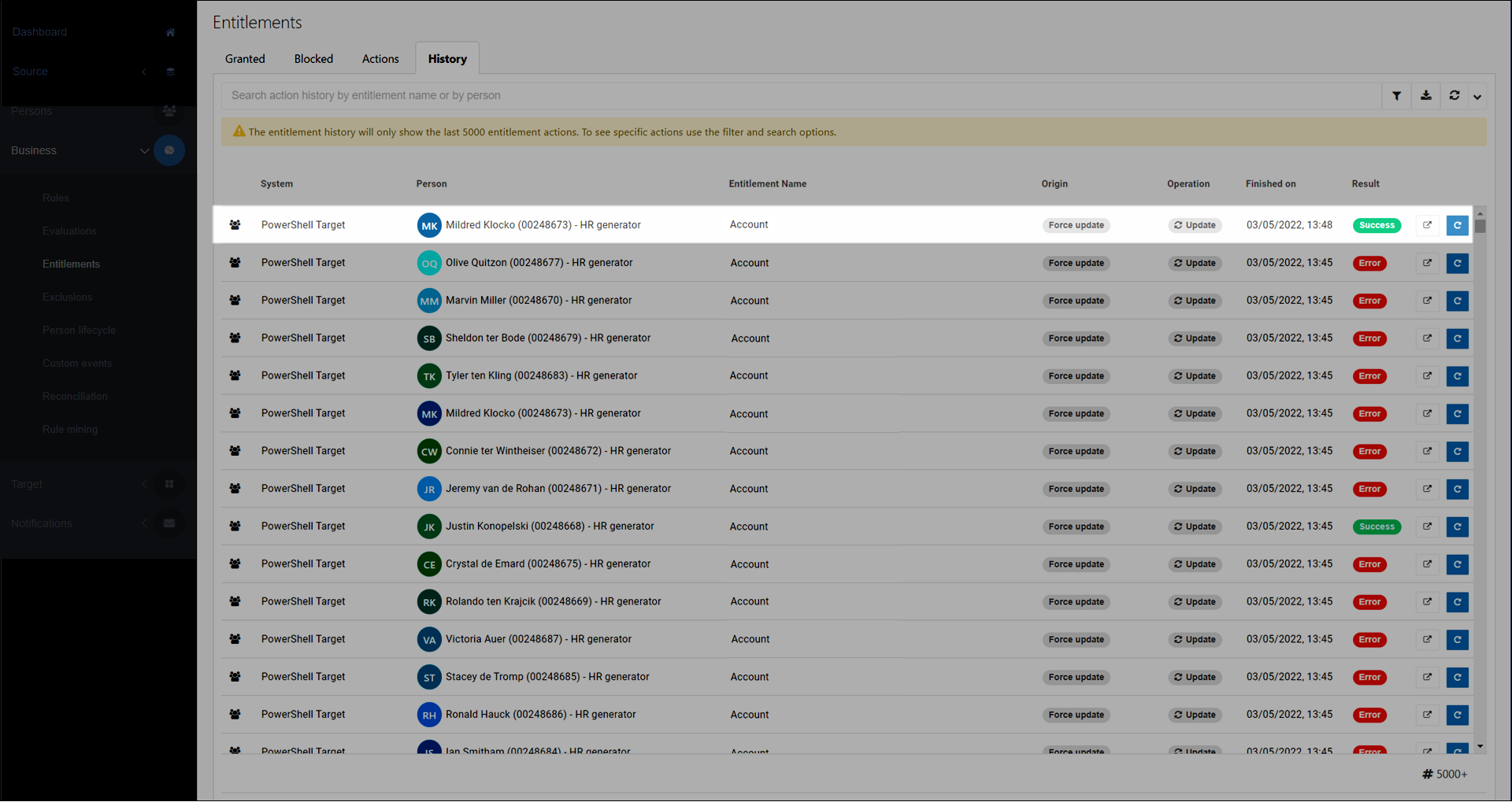This screenshot has width=1512, height=802.
Task: Click the download export icon
Action: pyautogui.click(x=1425, y=96)
